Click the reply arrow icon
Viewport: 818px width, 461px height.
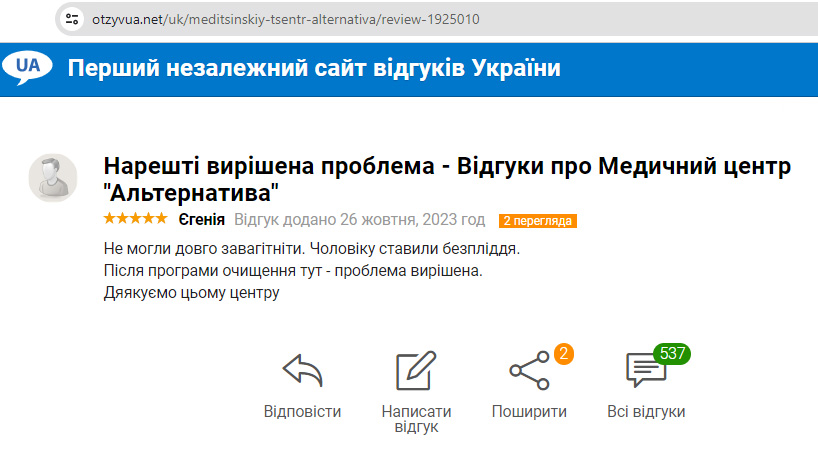point(302,371)
